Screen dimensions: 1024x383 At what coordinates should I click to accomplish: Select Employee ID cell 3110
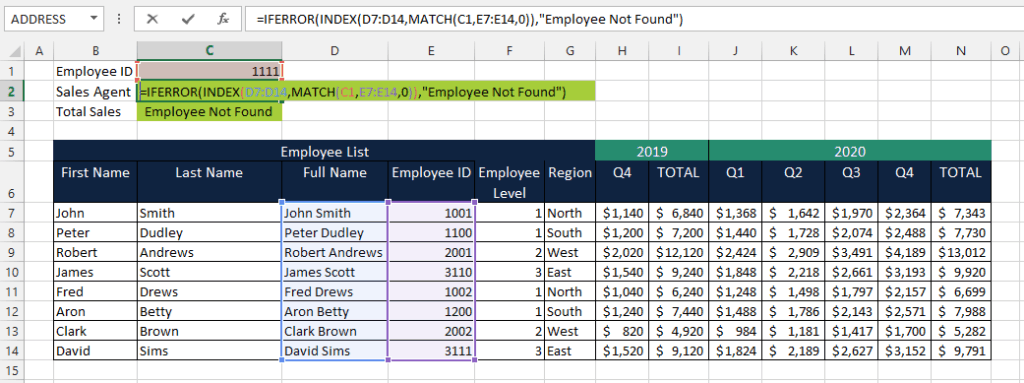[x=432, y=272]
